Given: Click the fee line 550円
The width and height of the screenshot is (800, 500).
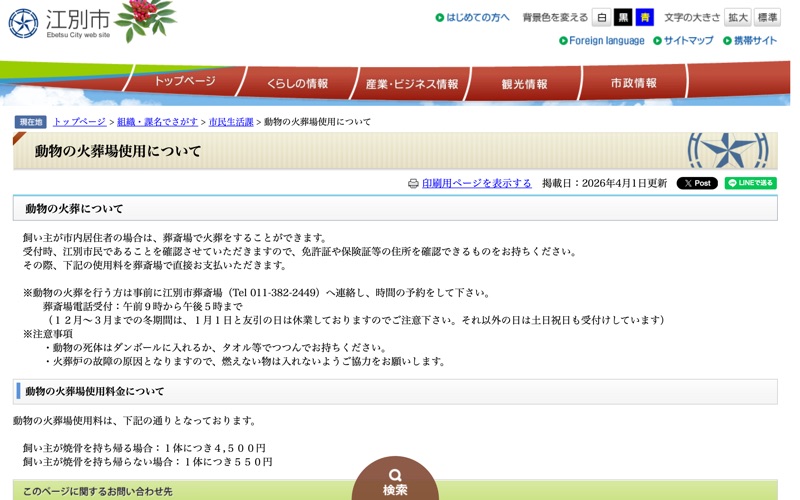Looking at the screenshot, I should click(x=147, y=462).
